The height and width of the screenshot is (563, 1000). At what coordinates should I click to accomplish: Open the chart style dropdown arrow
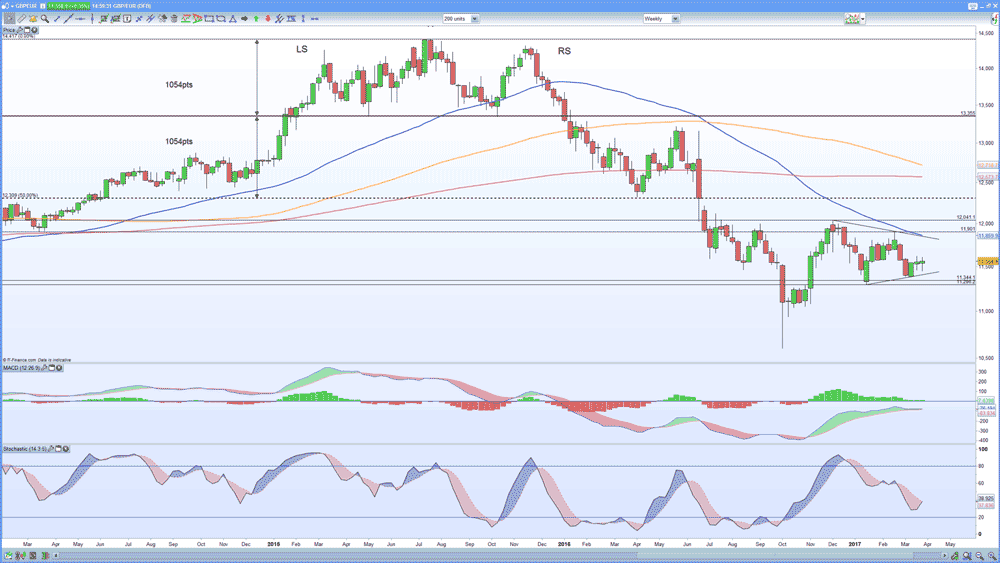[862, 19]
